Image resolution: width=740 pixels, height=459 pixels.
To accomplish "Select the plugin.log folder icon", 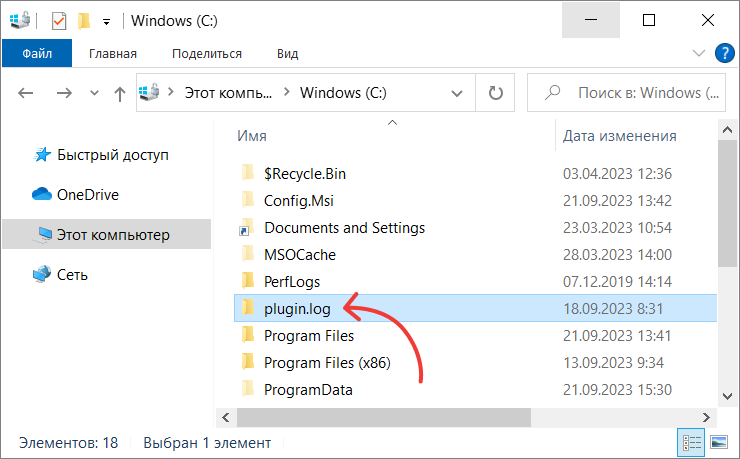I will [248, 308].
